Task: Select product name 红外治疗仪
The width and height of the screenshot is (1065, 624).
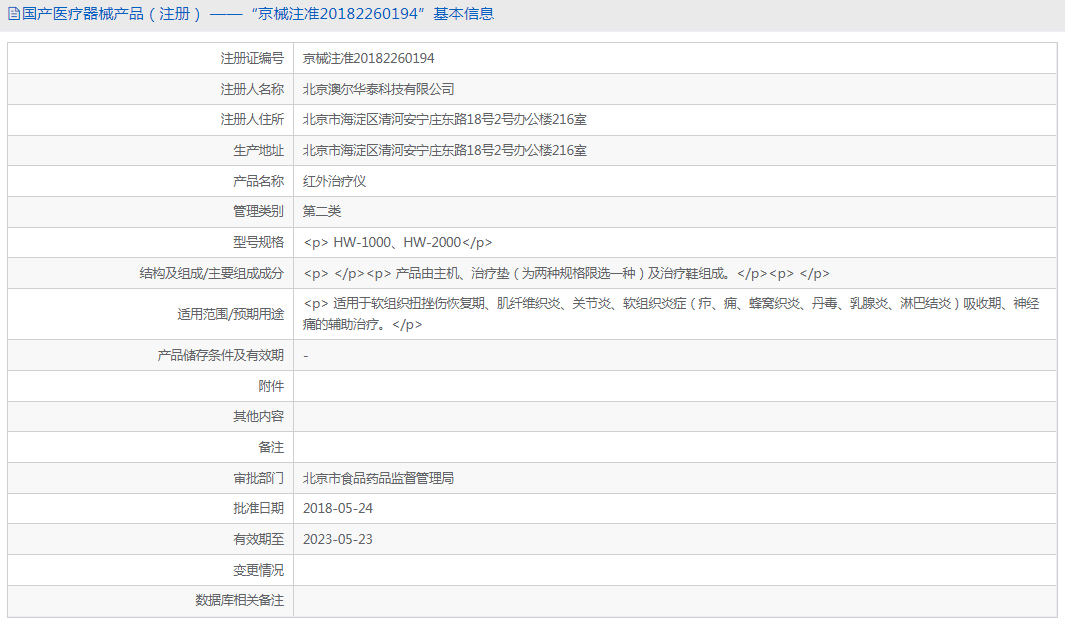Action: 334,181
